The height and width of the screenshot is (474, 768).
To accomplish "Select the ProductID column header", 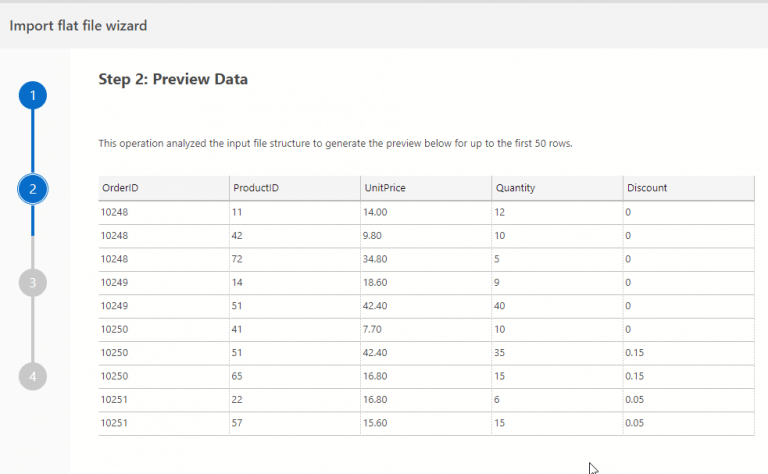I will tap(294, 188).
